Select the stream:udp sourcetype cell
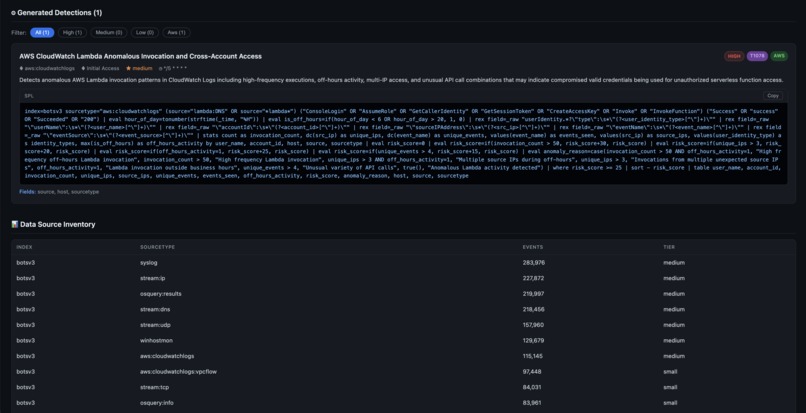Screen dimensions: 806x413 coord(154,325)
